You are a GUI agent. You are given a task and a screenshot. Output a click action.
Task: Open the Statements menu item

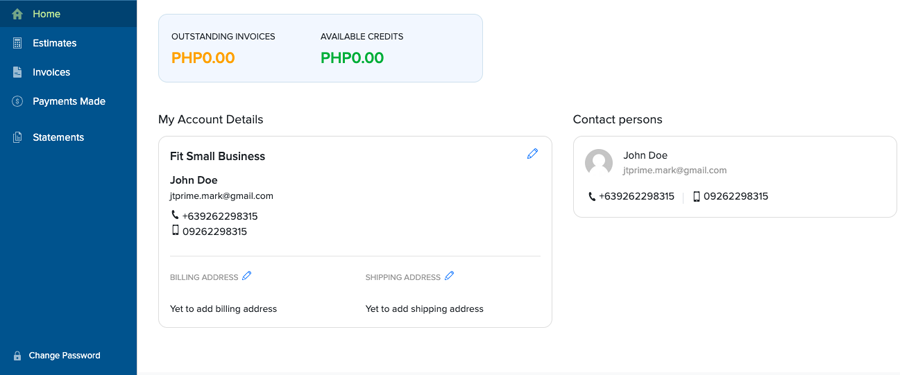58,137
